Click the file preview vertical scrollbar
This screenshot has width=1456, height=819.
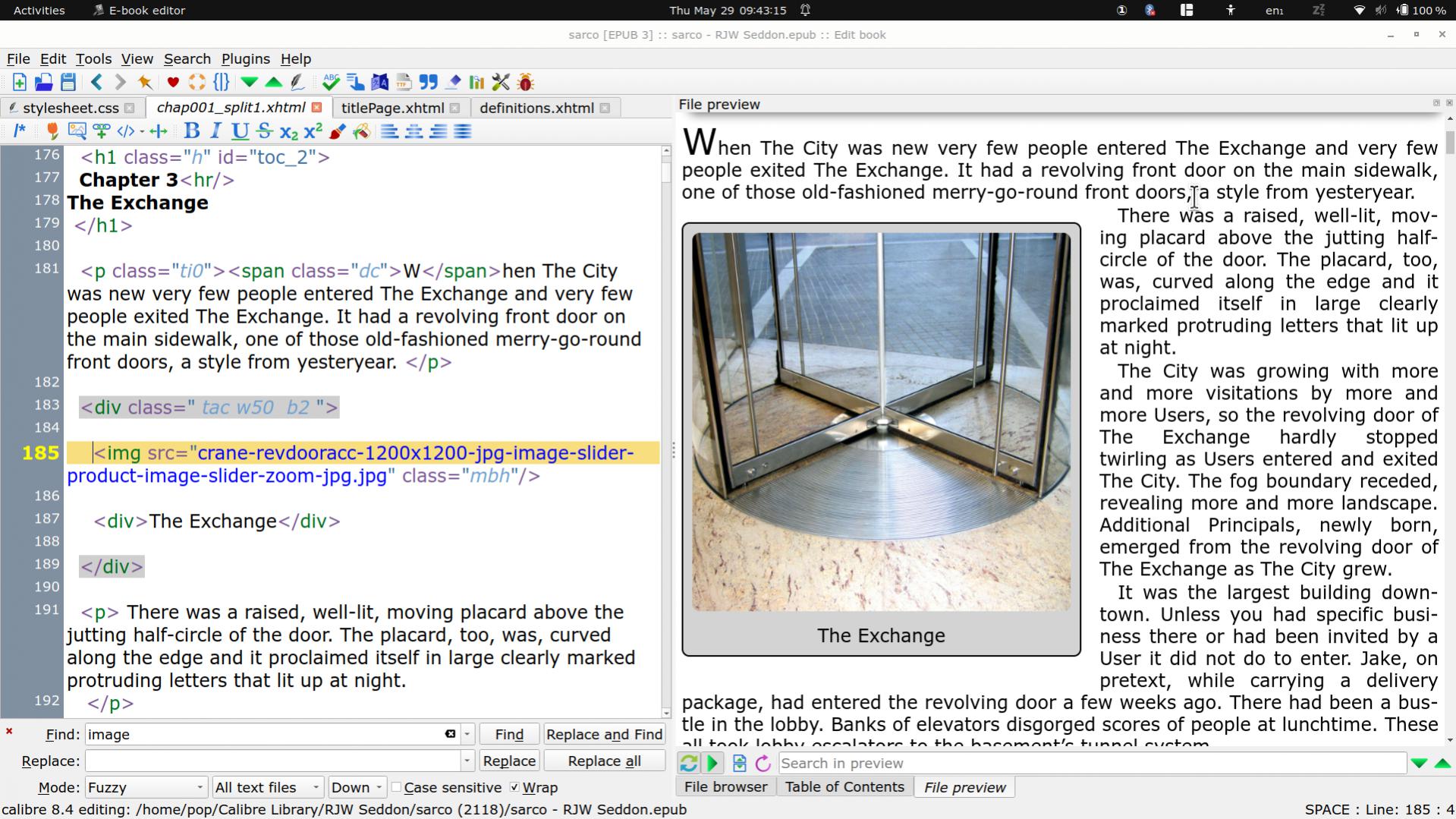[x=1450, y=429]
